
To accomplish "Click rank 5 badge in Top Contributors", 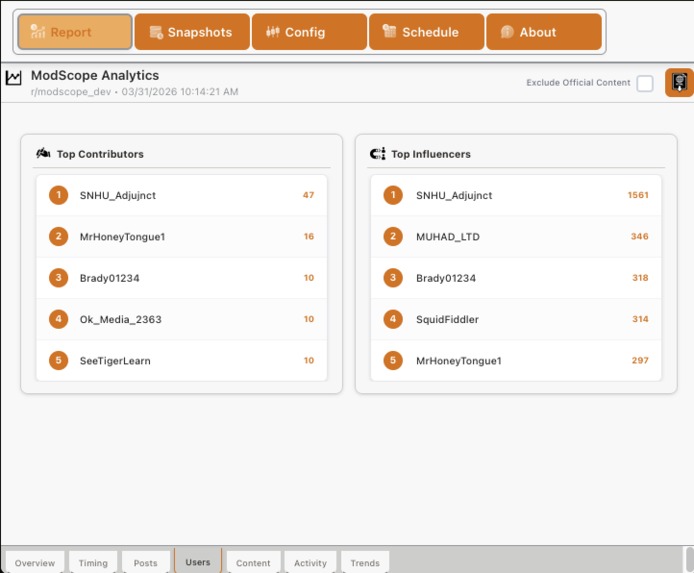I will pyautogui.click(x=58, y=360).
